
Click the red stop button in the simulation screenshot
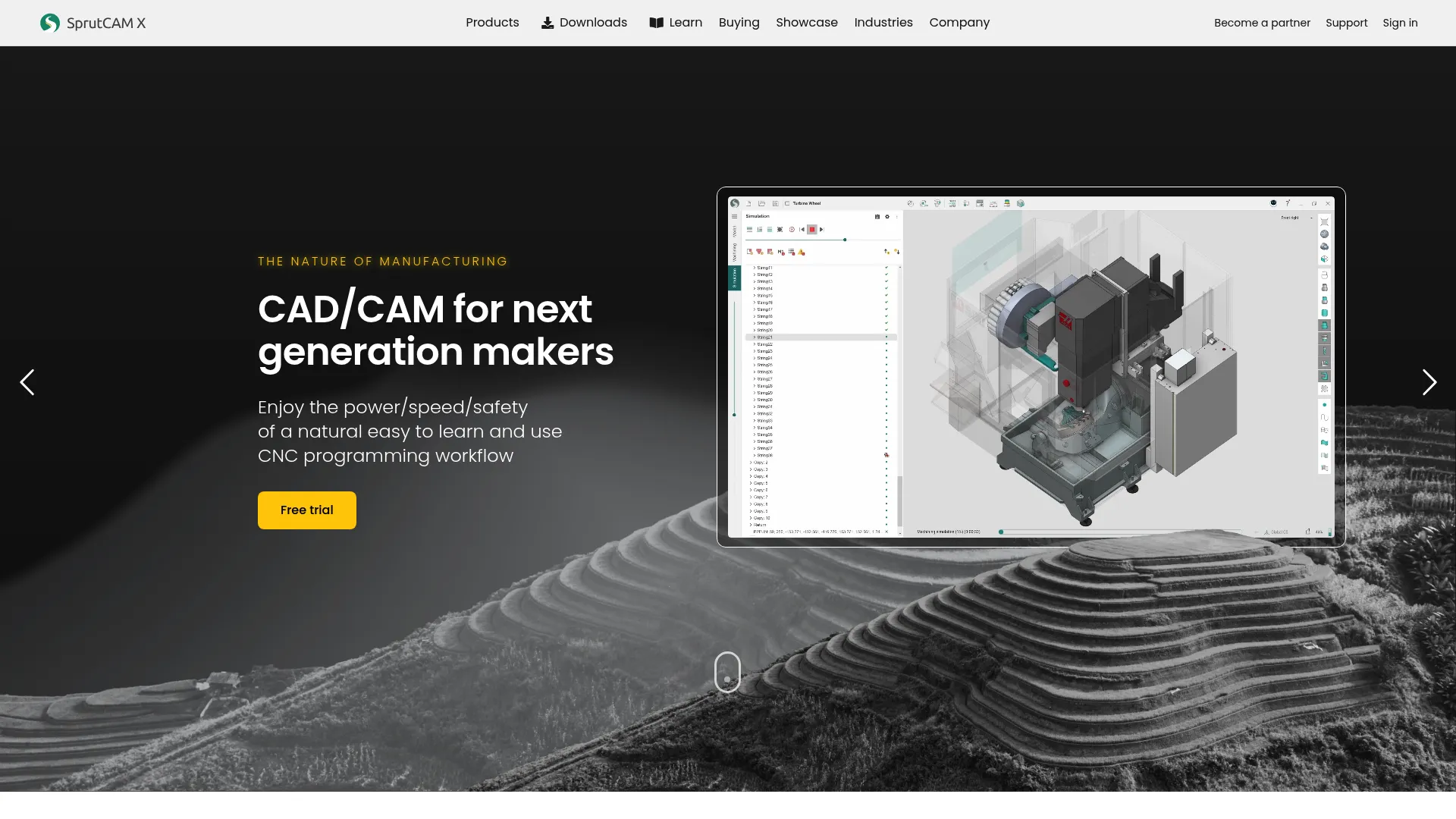coord(811,229)
